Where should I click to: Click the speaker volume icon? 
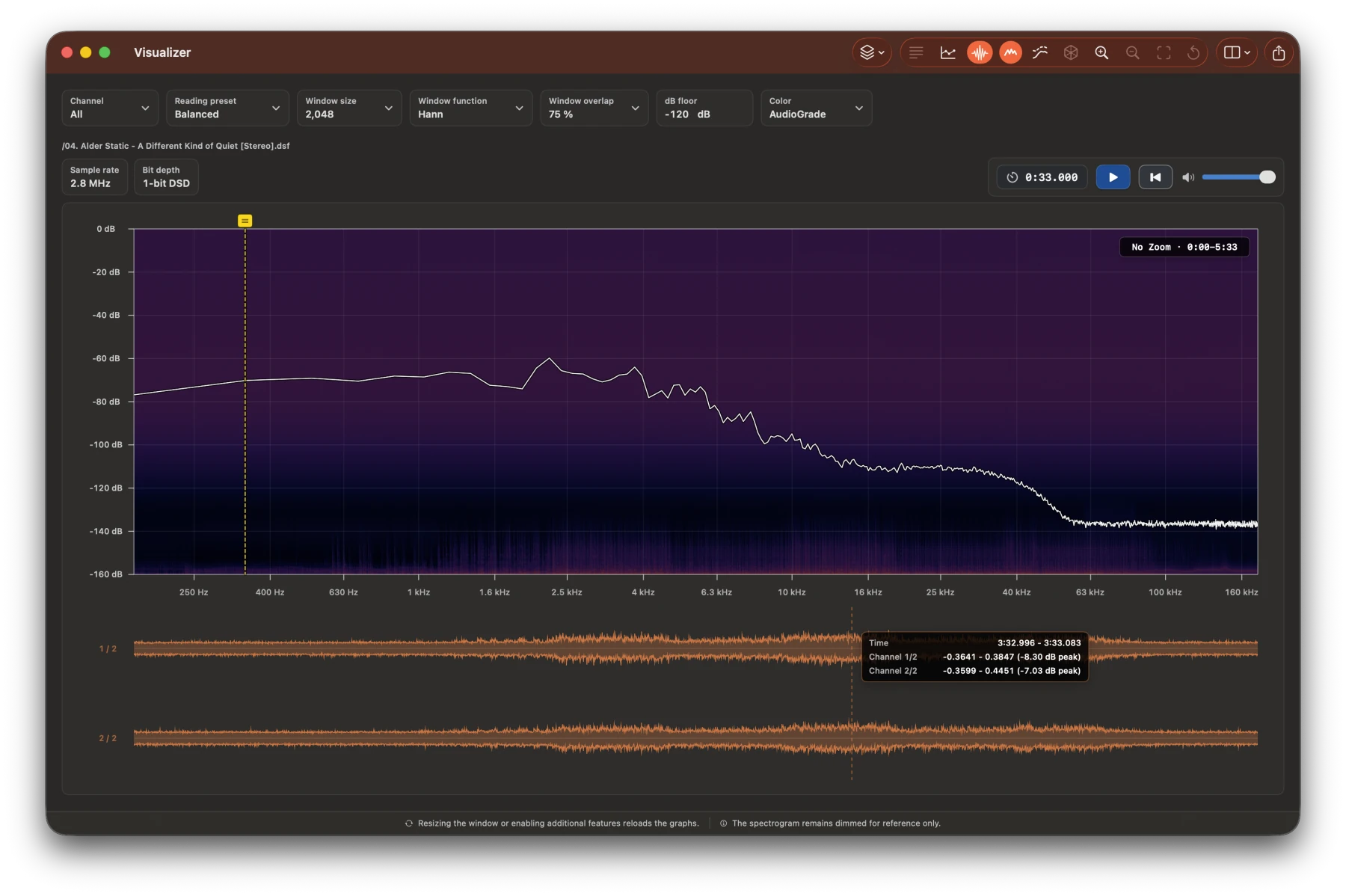(x=1188, y=177)
